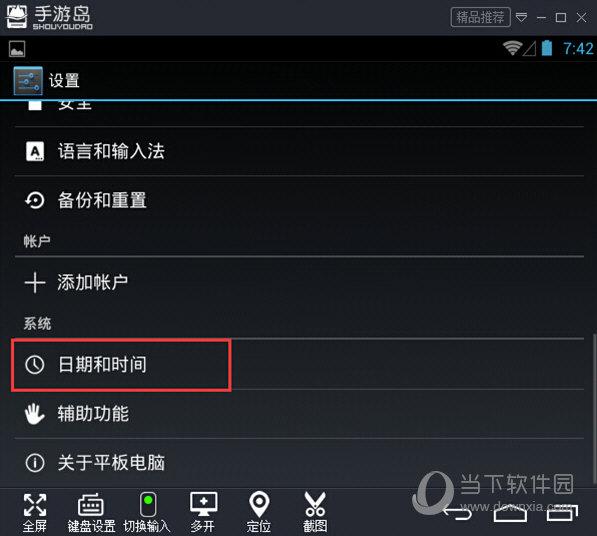Viewport: 597px width, 536px height.
Task: Take a screenshot with 截图 scissors
Action: [x=315, y=512]
